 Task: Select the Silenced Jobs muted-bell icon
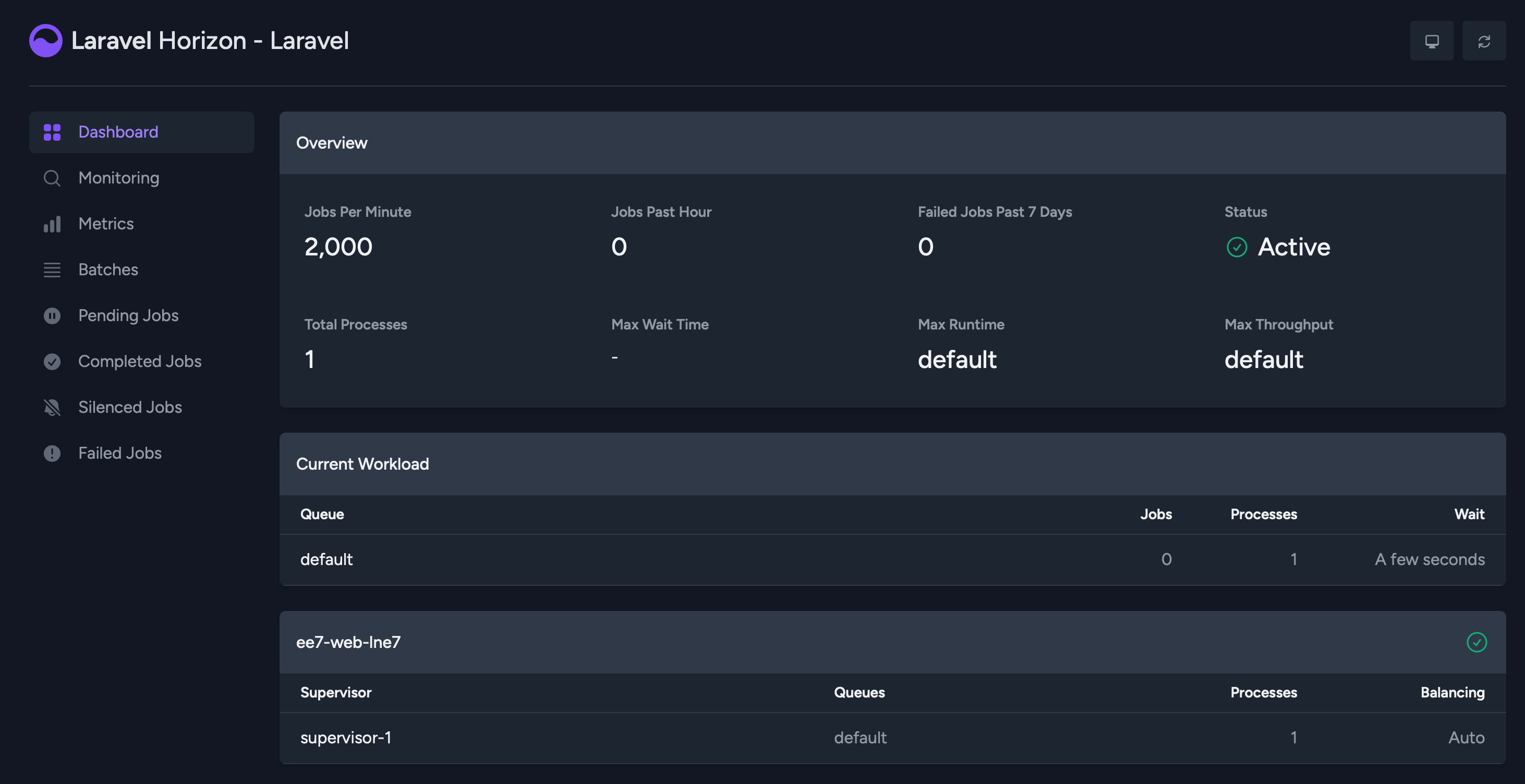[52, 407]
